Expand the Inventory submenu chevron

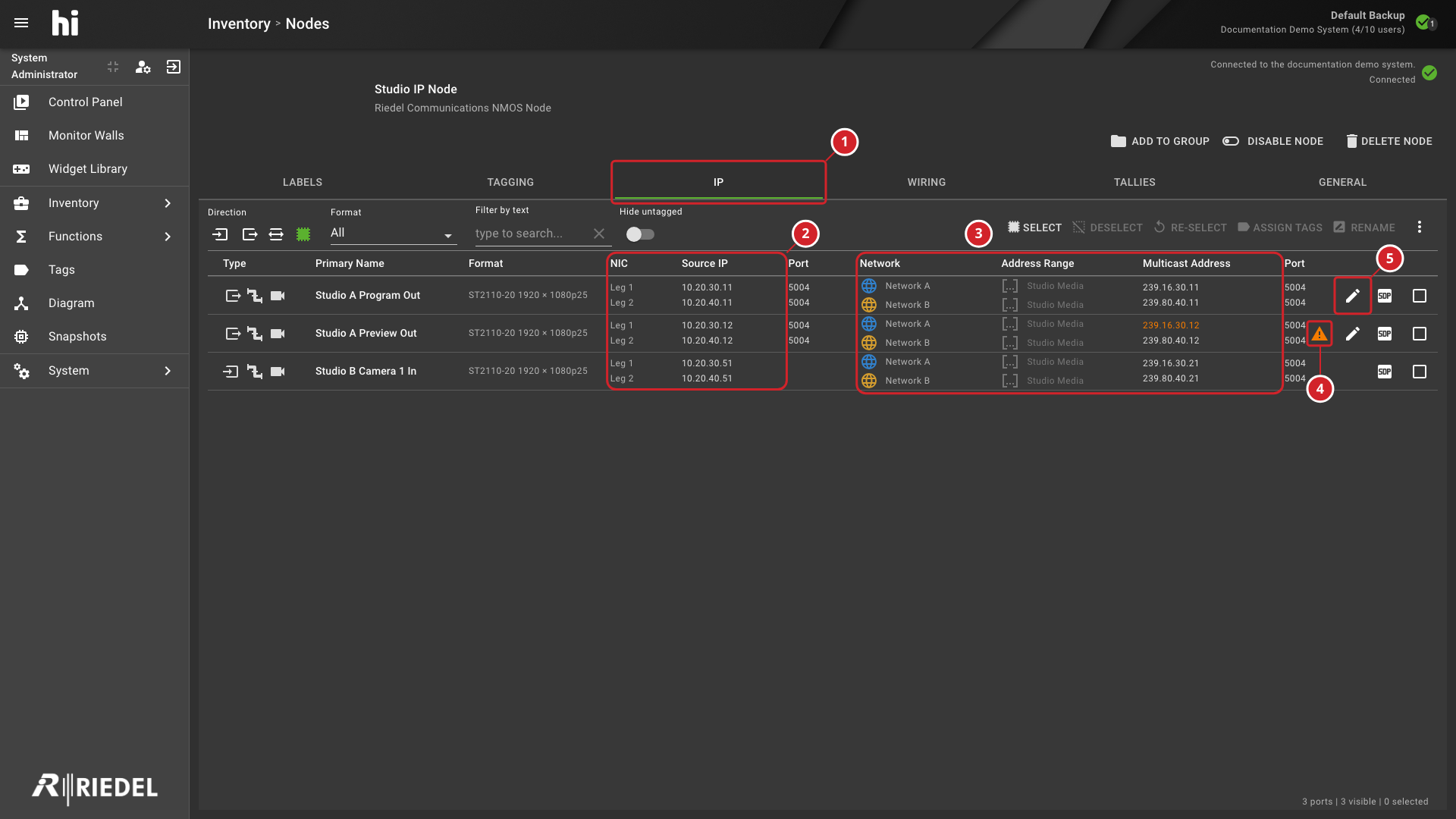click(168, 203)
